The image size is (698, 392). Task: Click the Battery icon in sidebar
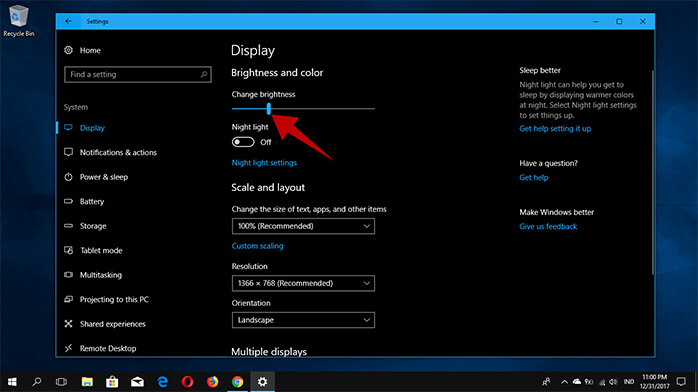68,201
